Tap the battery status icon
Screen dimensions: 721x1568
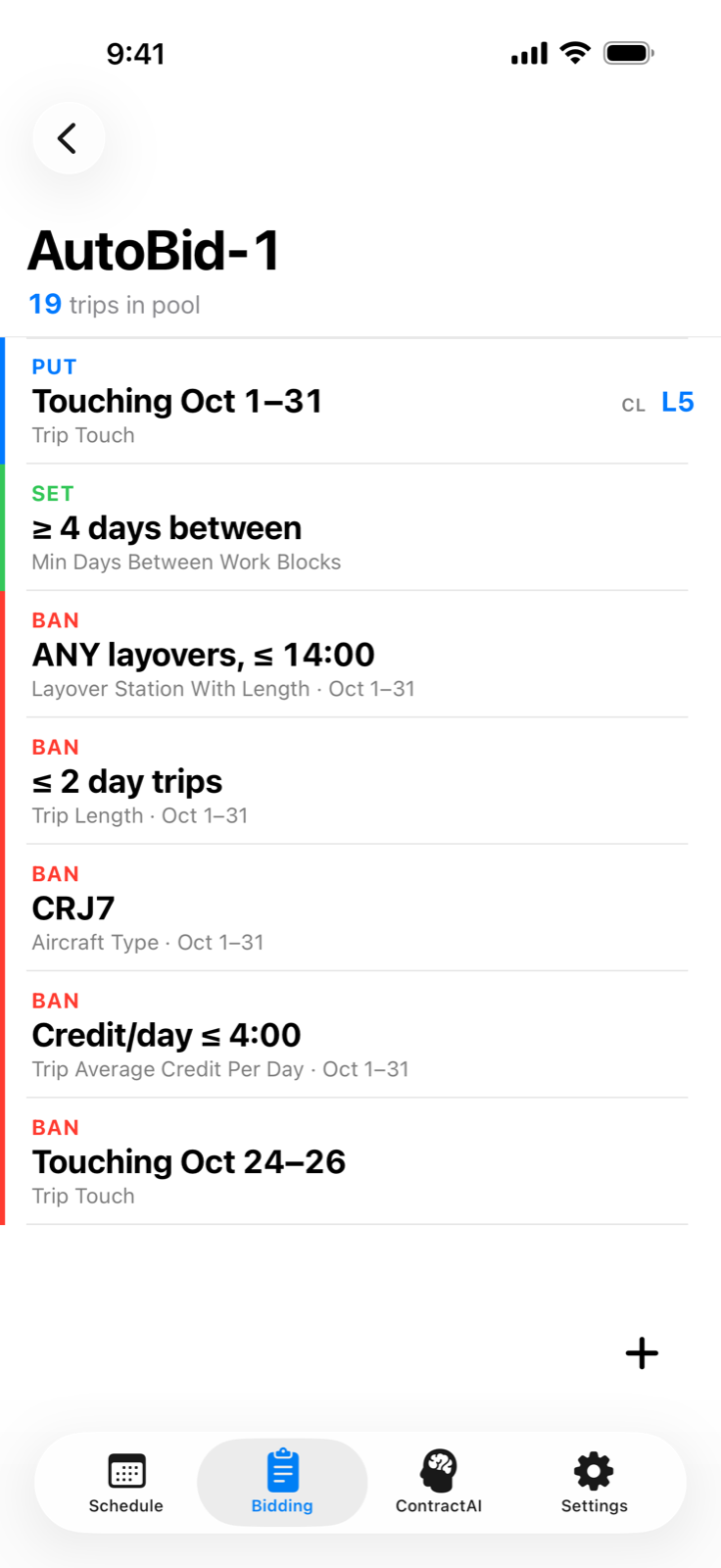click(629, 53)
